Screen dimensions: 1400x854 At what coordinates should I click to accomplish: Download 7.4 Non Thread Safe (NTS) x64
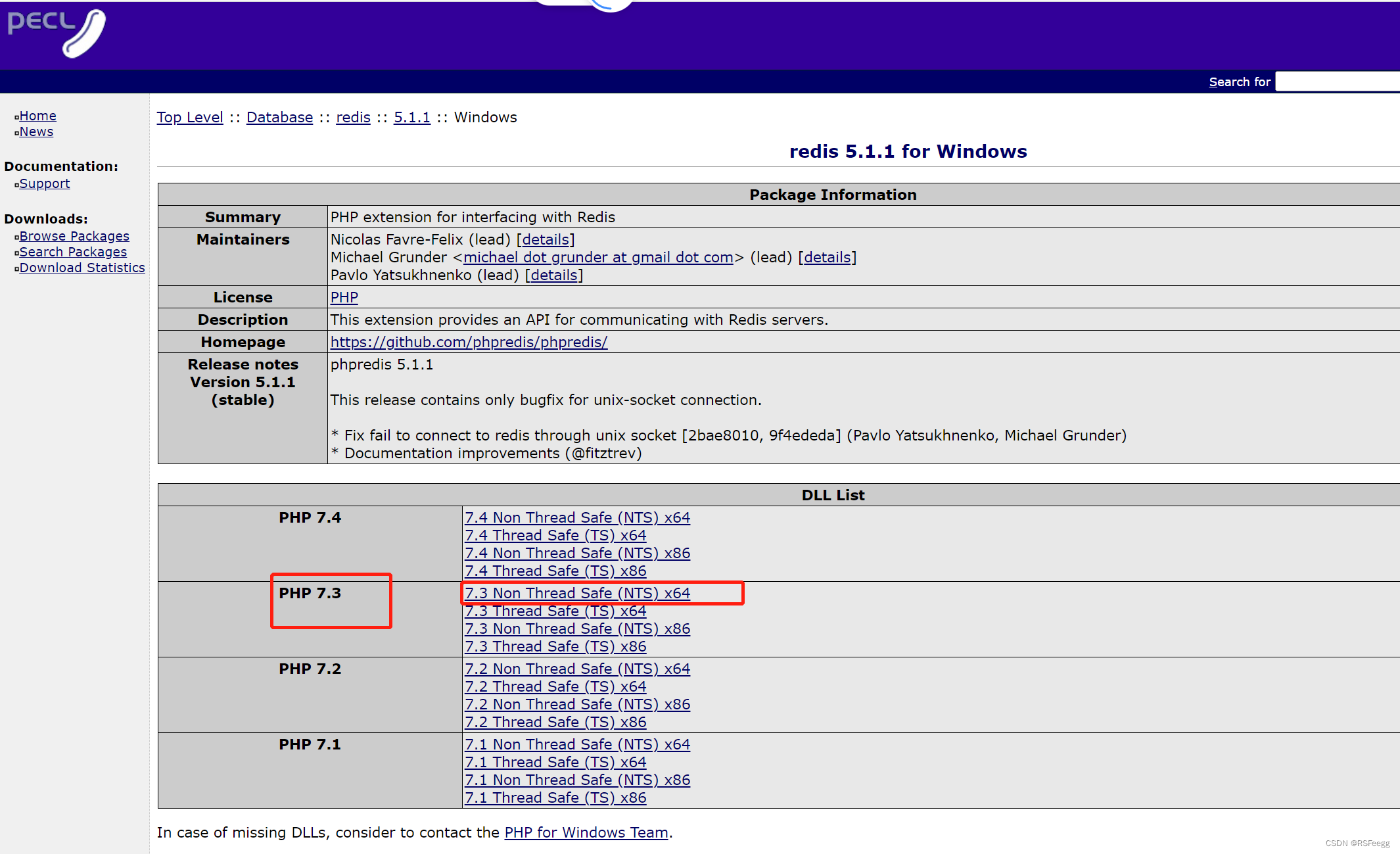(x=578, y=517)
